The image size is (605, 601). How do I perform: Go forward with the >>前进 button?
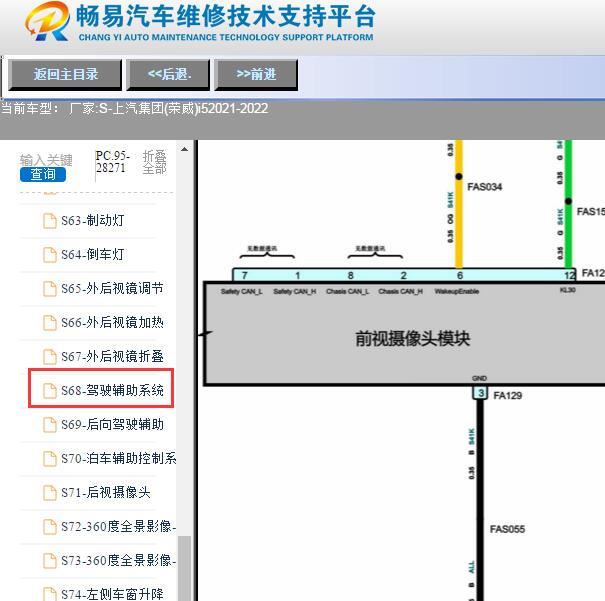pyautogui.click(x=256, y=75)
